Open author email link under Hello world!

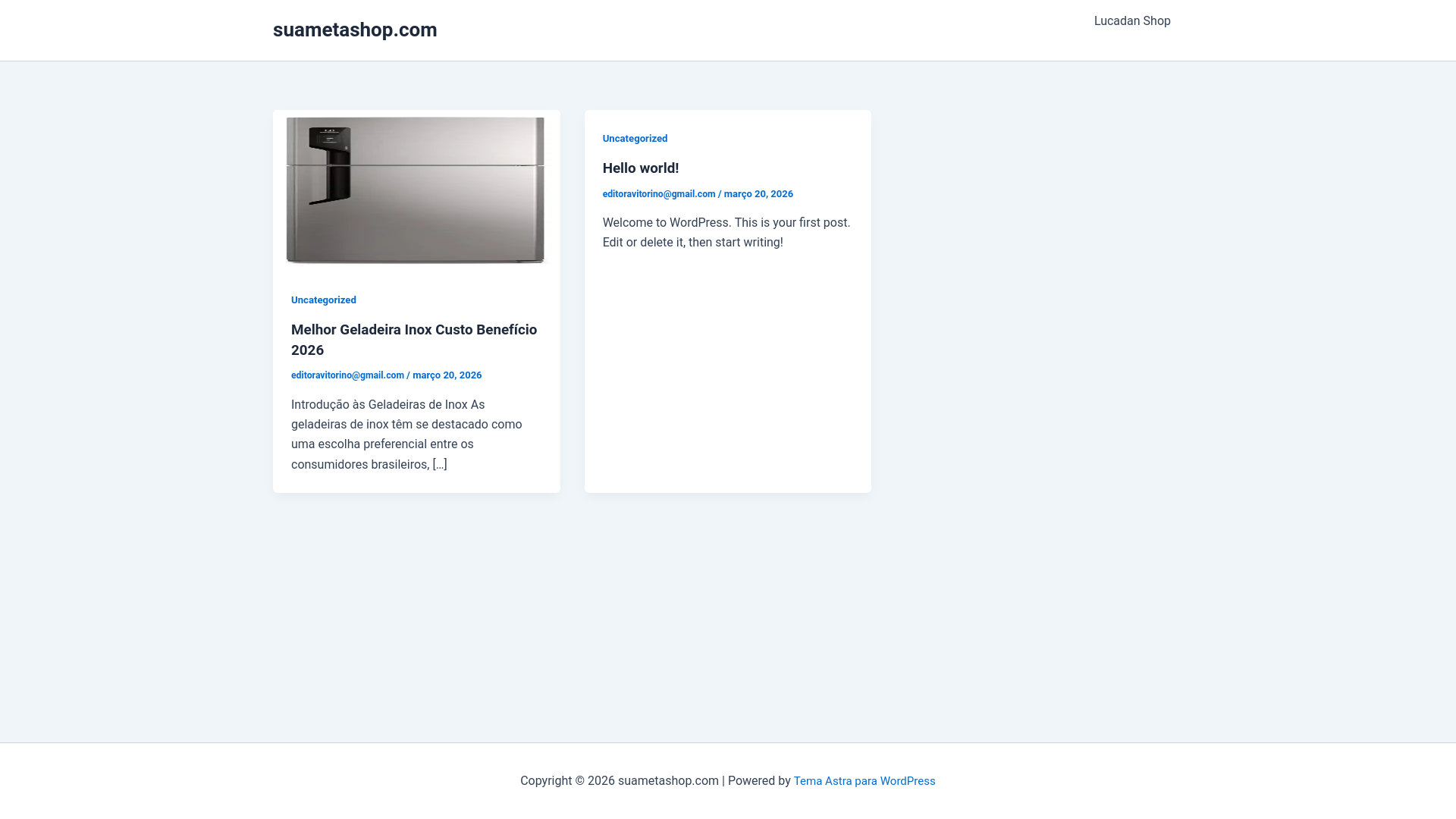pos(659,194)
